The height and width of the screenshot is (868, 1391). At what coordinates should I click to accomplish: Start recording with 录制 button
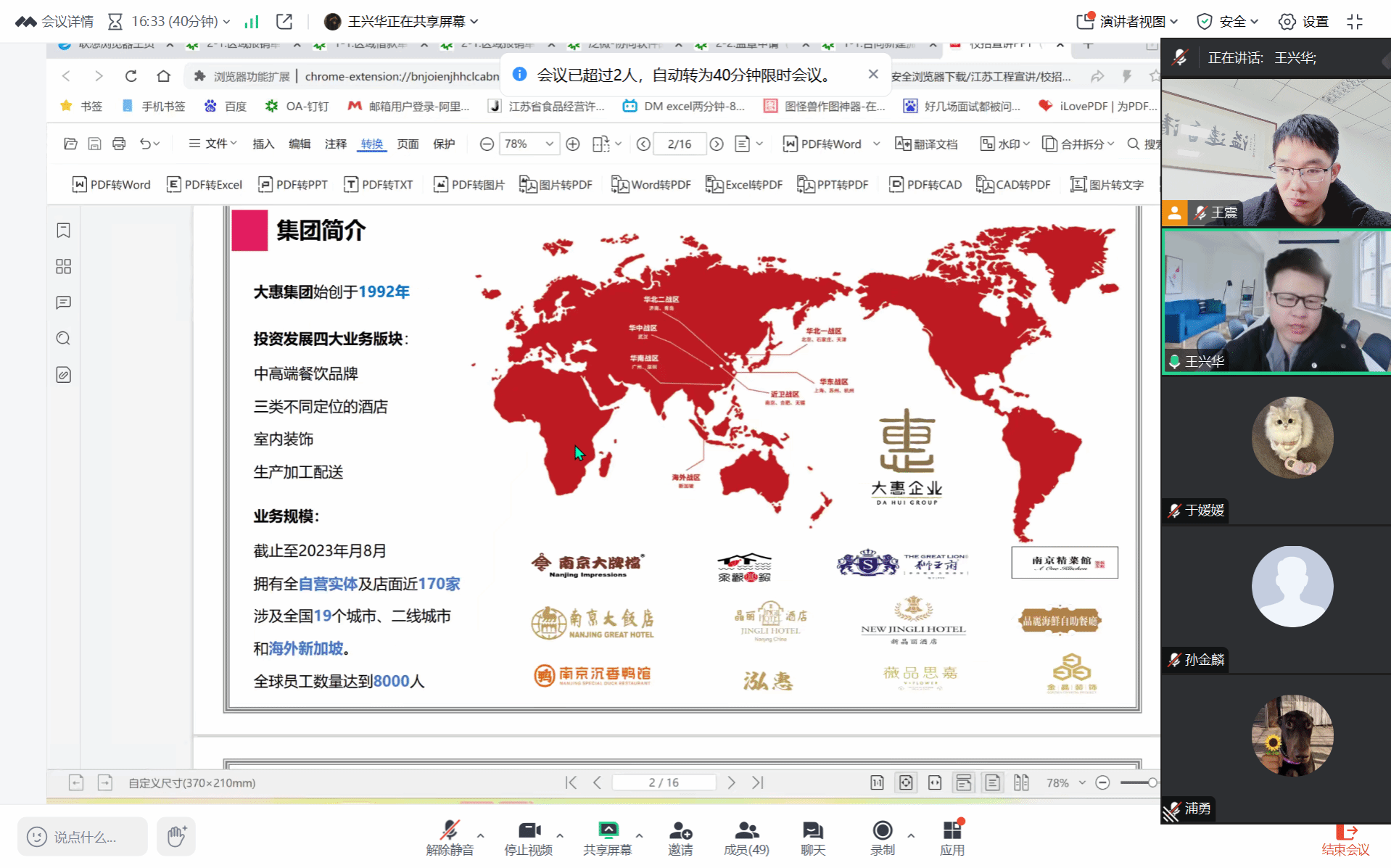click(x=882, y=837)
